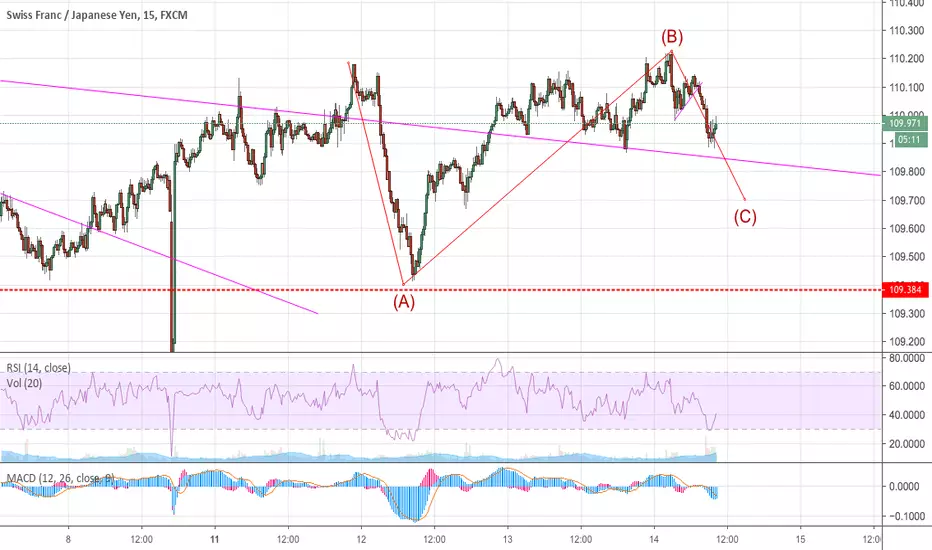
Task: Click the 110.200 price axis label
Action: (906, 59)
